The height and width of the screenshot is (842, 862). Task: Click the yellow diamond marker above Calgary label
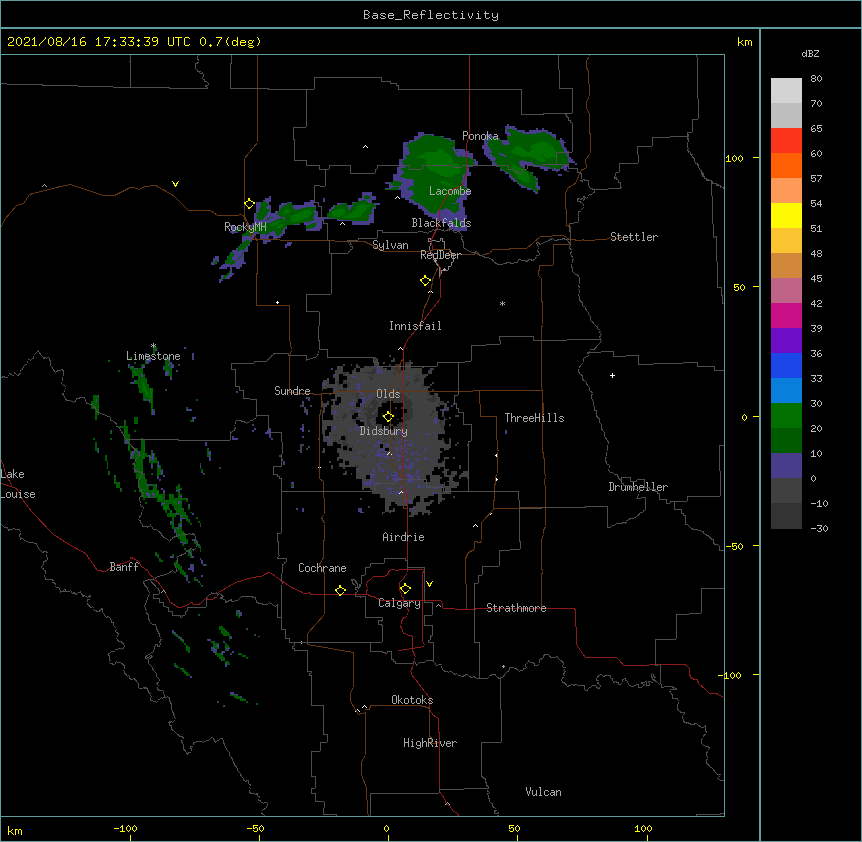[x=405, y=589]
